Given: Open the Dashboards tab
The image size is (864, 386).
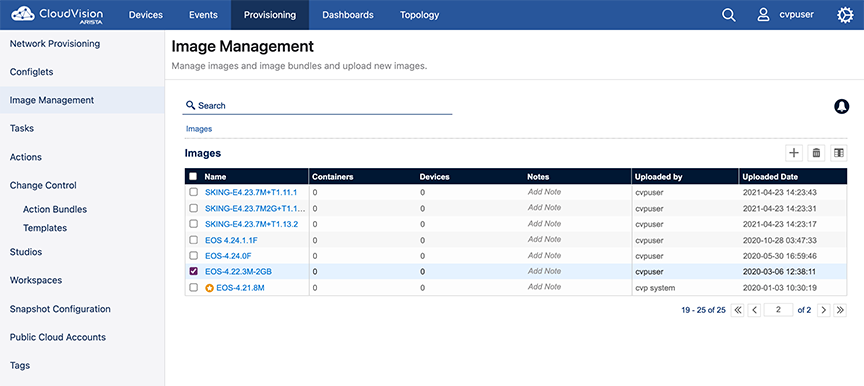Looking at the screenshot, I should (x=348, y=15).
